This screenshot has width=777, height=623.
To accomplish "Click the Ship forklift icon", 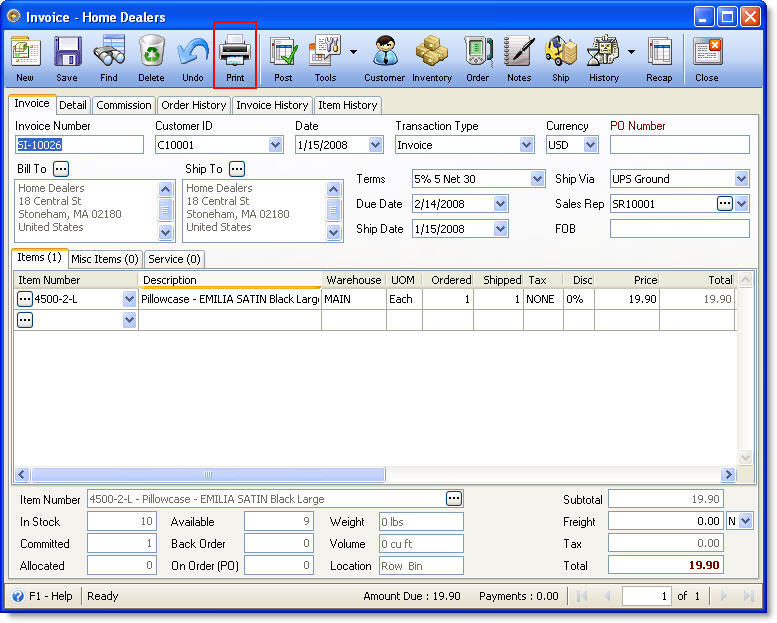I will pos(561,57).
